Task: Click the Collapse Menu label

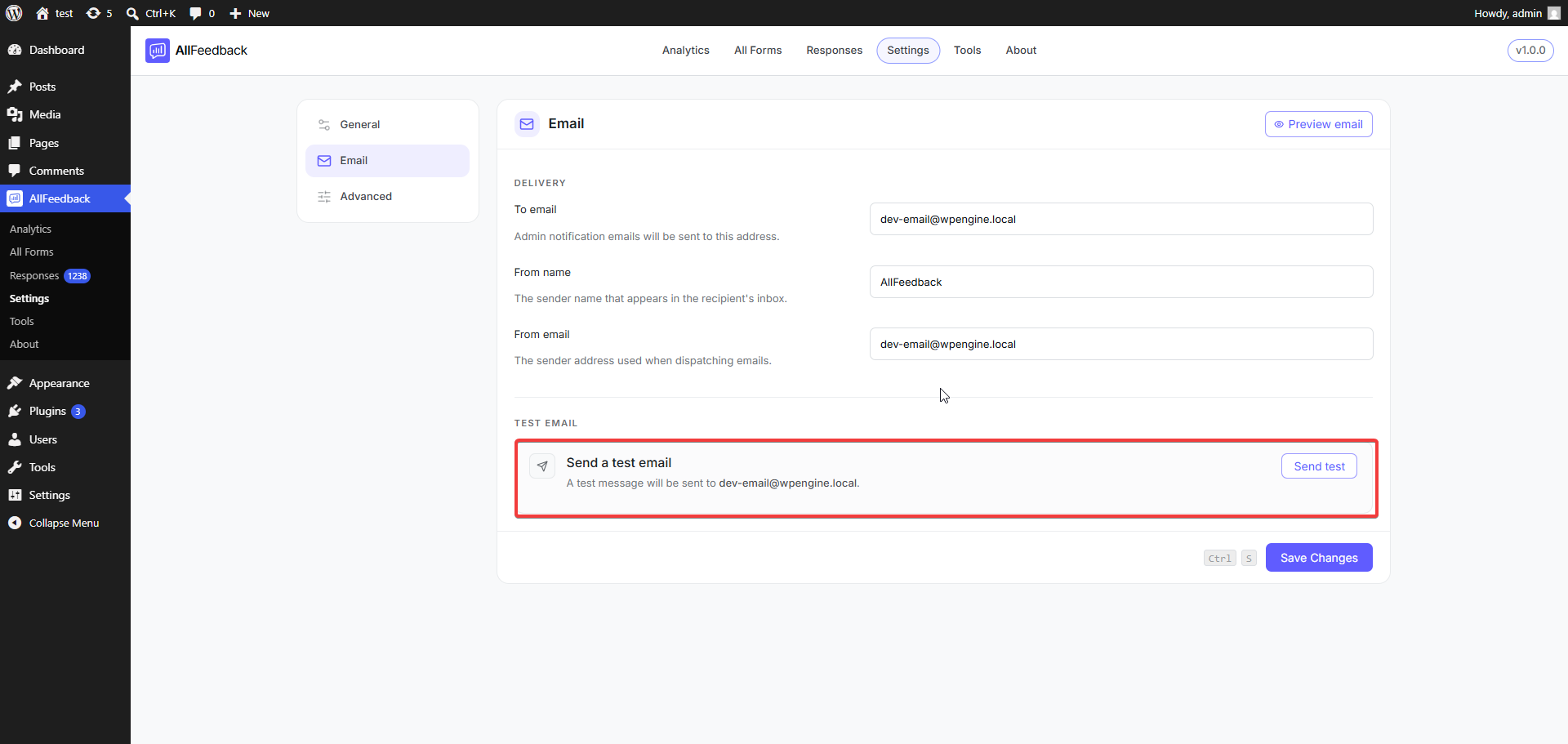Action: (x=64, y=523)
